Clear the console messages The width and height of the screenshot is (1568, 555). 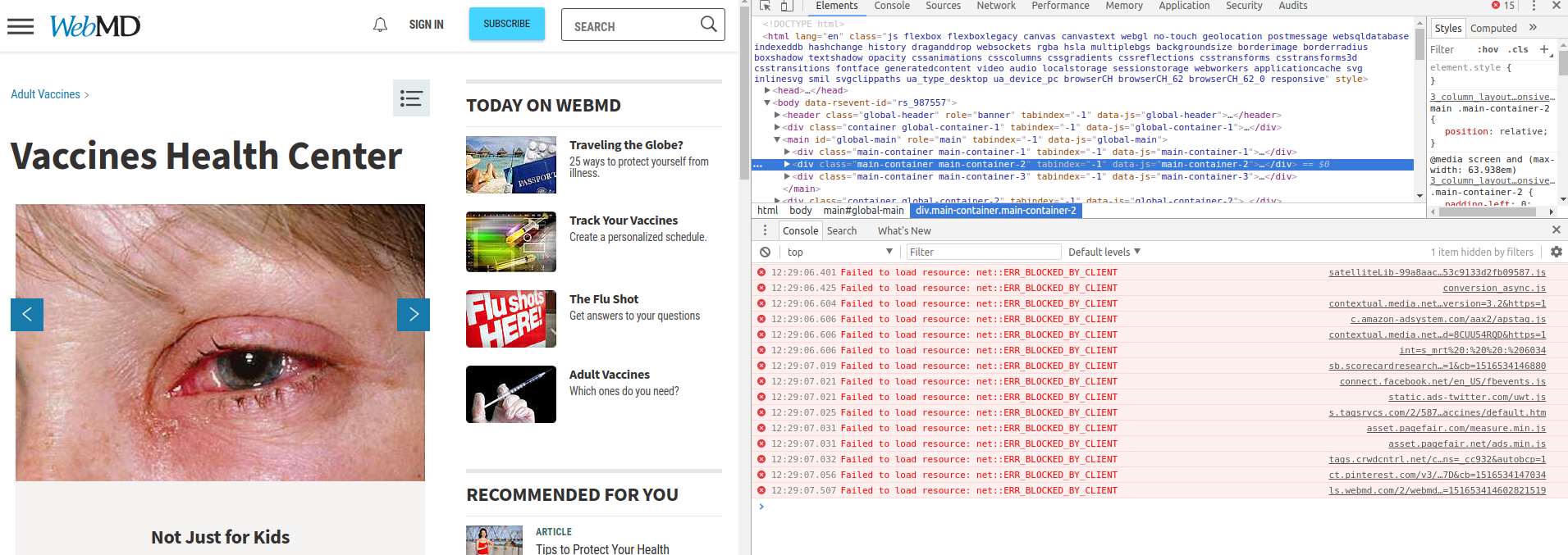coord(765,252)
